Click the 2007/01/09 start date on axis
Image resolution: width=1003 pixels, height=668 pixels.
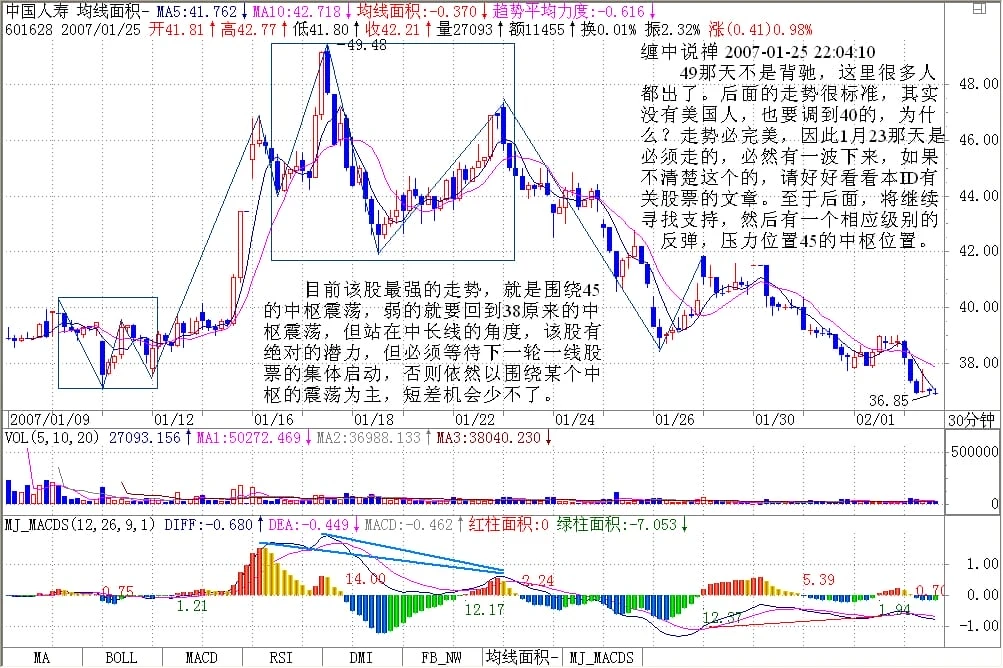click(x=46, y=418)
